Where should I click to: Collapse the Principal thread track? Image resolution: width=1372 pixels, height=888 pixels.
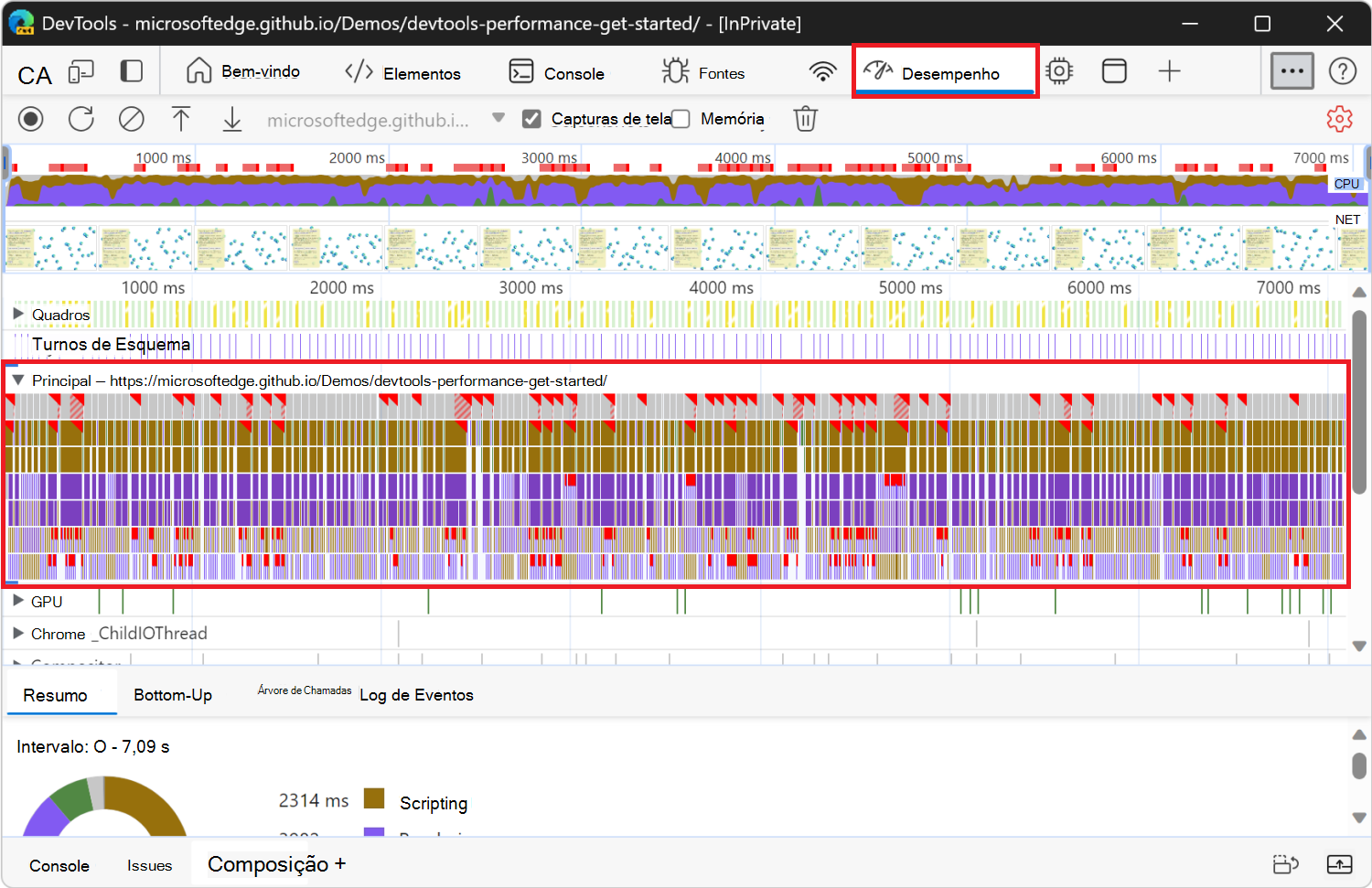tap(18, 380)
